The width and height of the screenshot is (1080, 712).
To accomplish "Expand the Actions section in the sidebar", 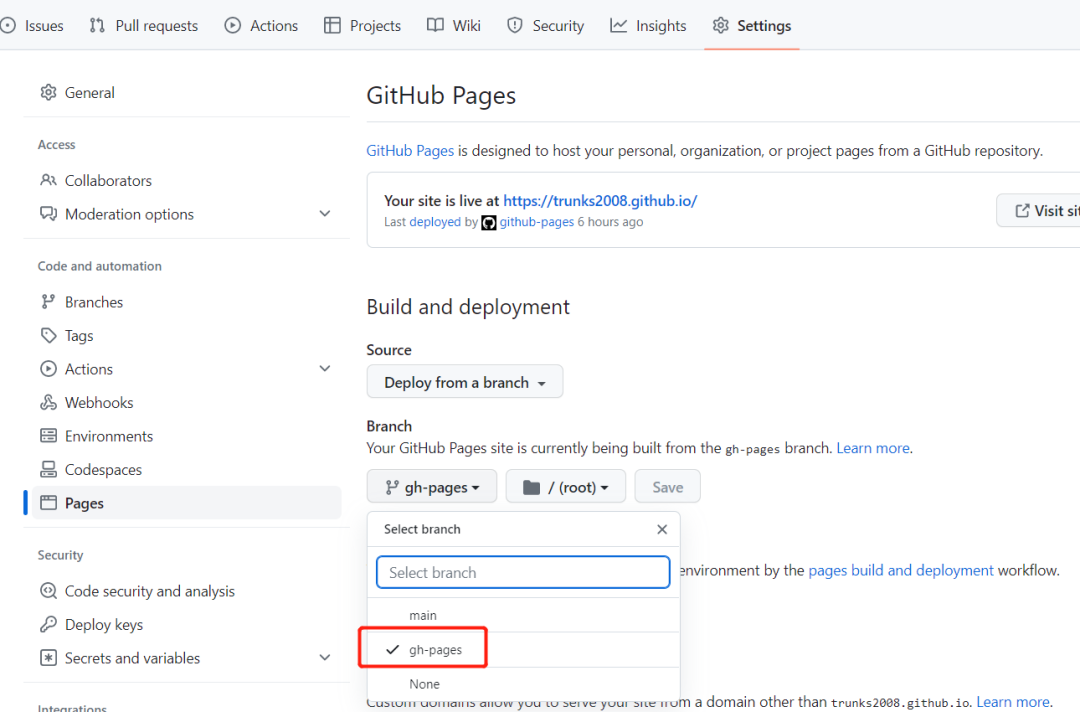I will coord(324,368).
